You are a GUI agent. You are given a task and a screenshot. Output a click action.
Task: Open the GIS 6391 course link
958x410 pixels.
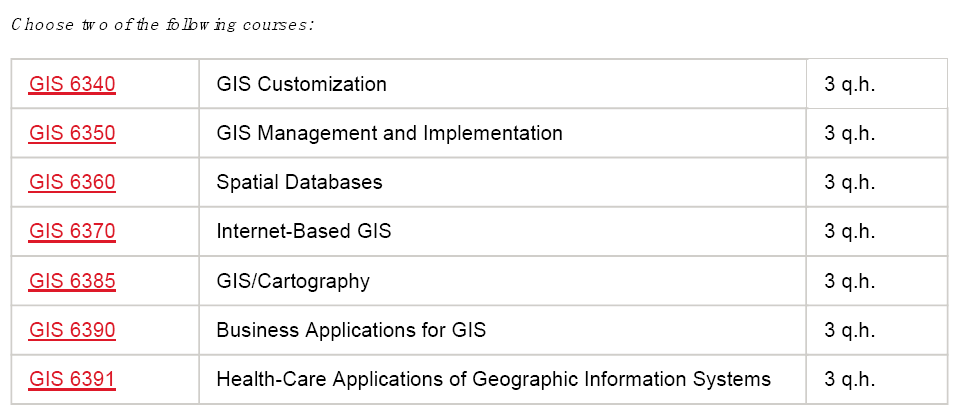(72, 379)
